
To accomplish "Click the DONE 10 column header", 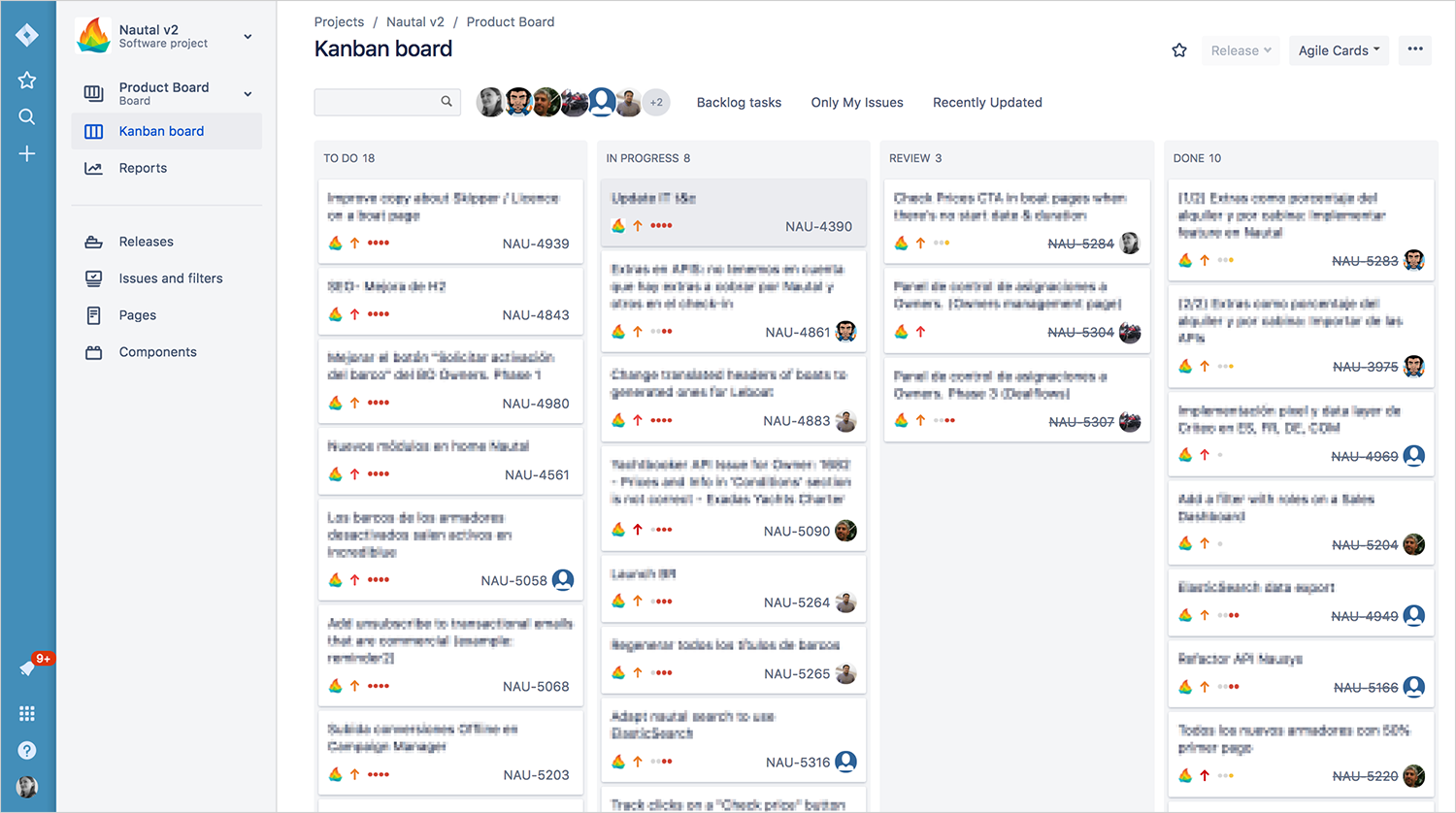I will pos(1197,158).
